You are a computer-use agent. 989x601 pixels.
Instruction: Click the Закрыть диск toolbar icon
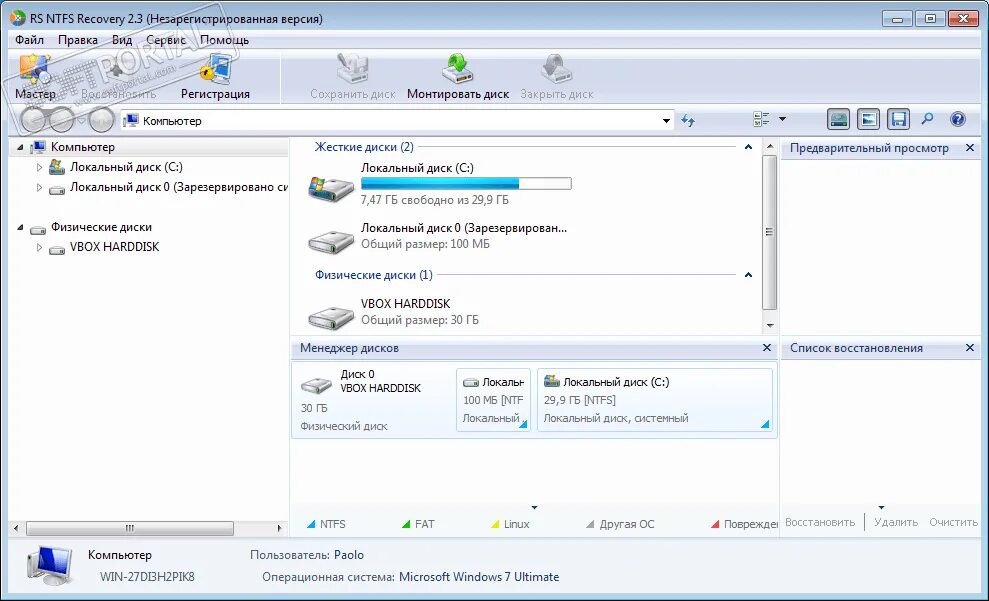556,77
